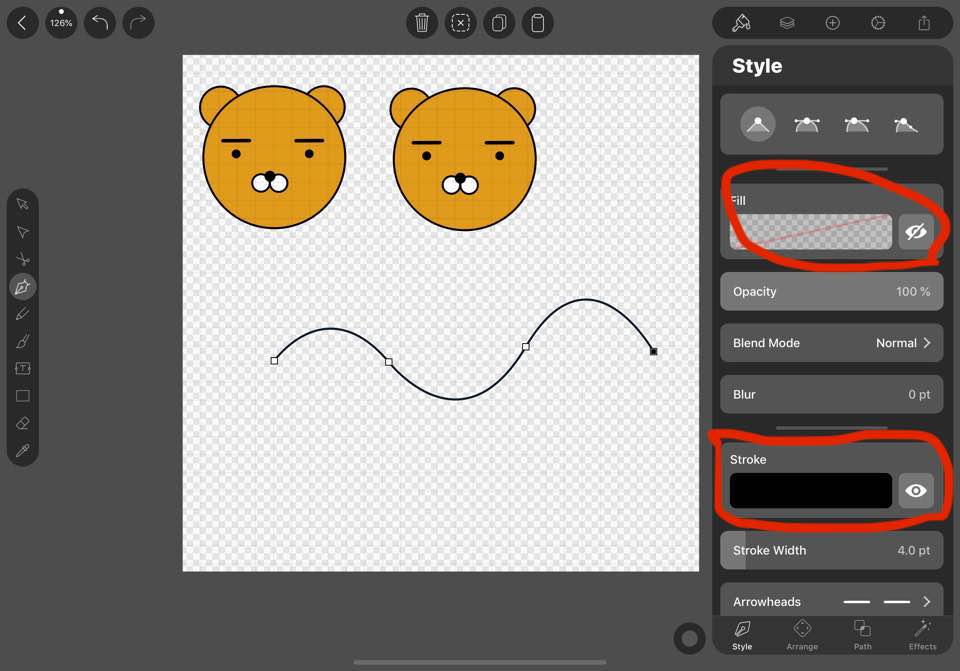The image size is (960, 671).
Task: Adjust Stroke Width 4.0 pt slider
Action: click(x=831, y=550)
